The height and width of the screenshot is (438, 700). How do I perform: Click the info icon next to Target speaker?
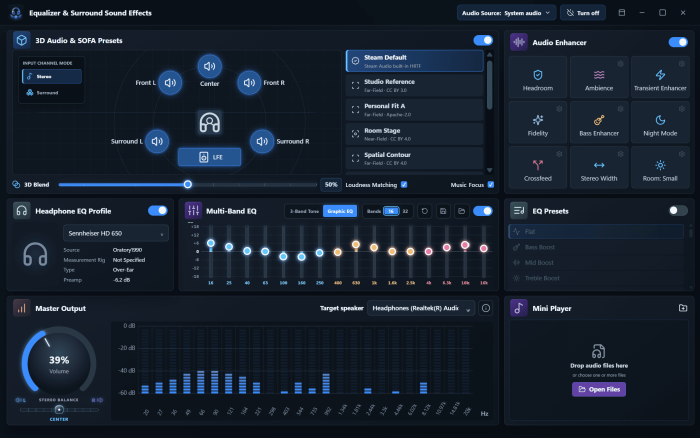tap(486, 308)
